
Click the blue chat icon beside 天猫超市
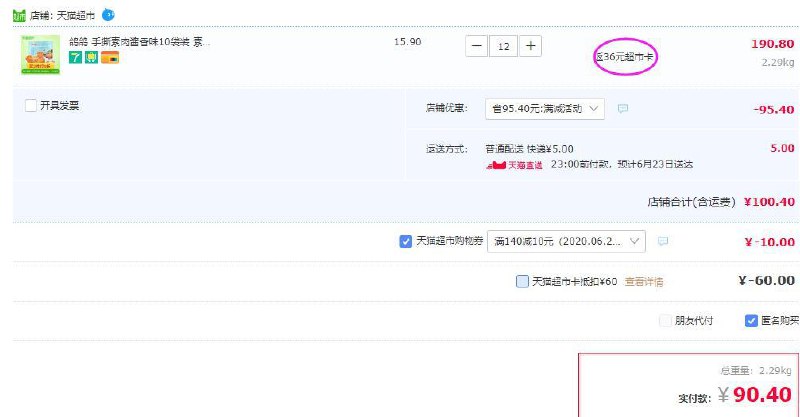click(108, 15)
